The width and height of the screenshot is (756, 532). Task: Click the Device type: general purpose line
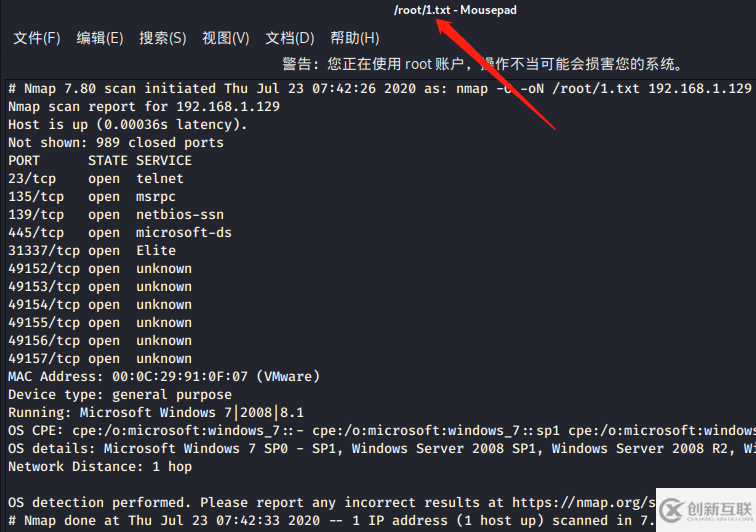pos(120,394)
